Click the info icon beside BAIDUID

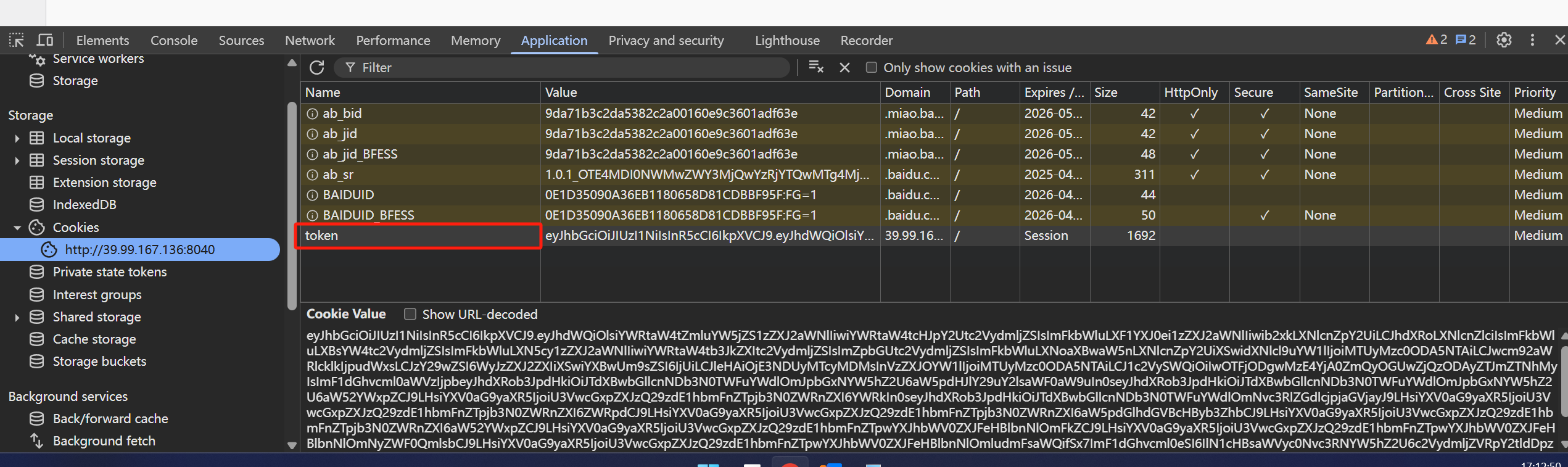click(312, 195)
